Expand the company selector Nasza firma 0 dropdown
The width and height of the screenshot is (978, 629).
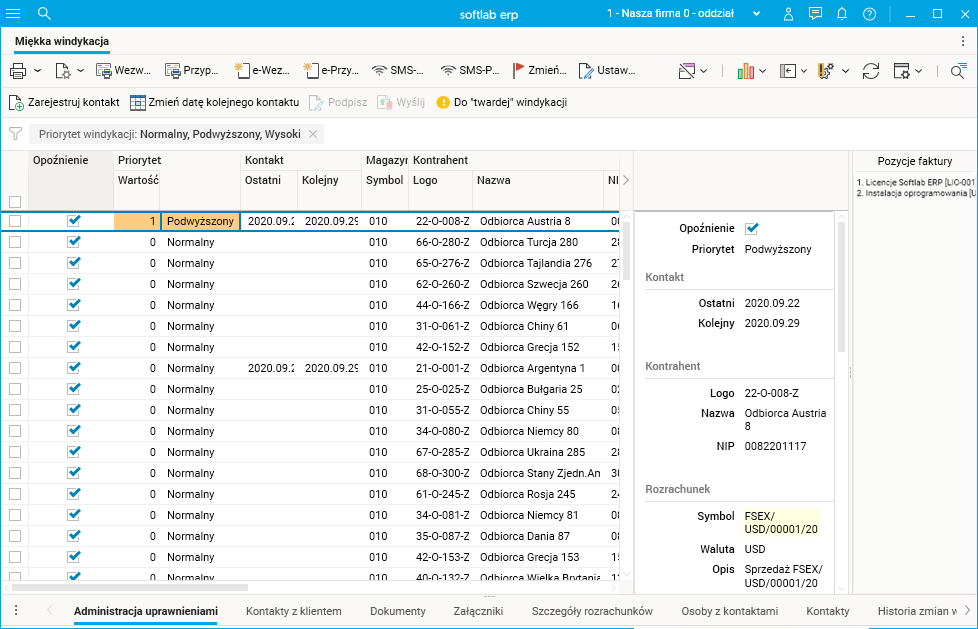[756, 14]
